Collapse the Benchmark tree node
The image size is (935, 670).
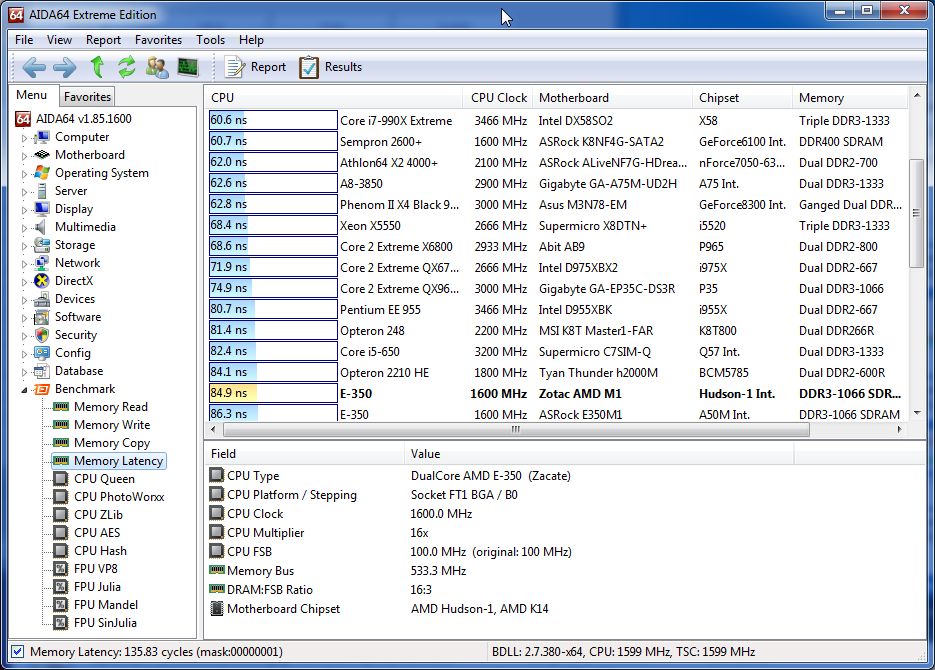(x=25, y=390)
